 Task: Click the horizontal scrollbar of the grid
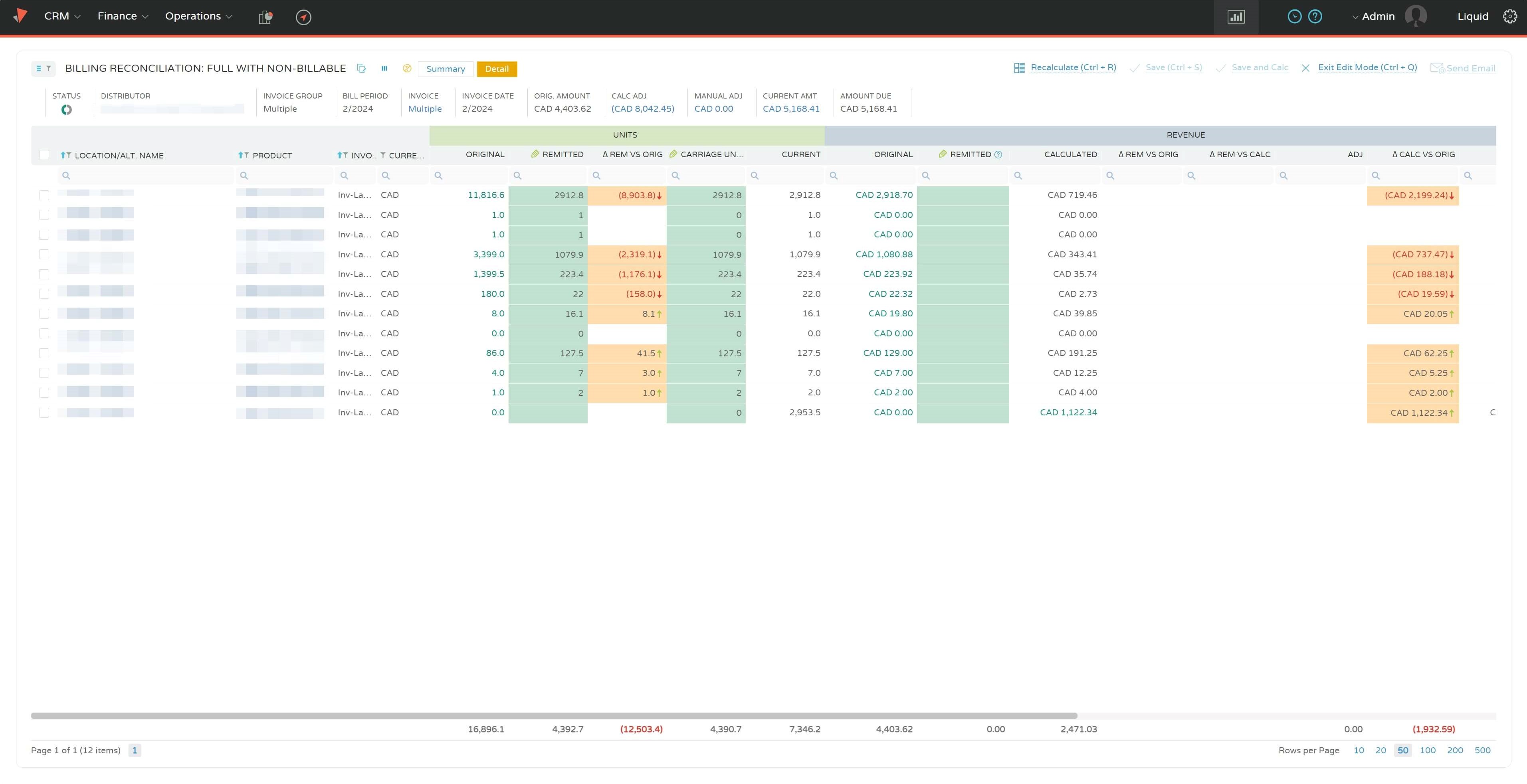[x=554, y=716]
